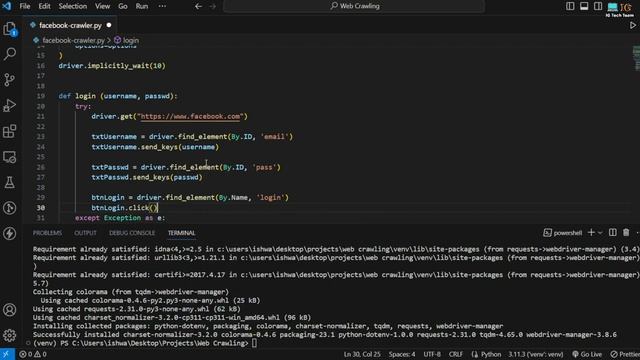
Task: Open the Search view icon
Action: coord(10,53)
